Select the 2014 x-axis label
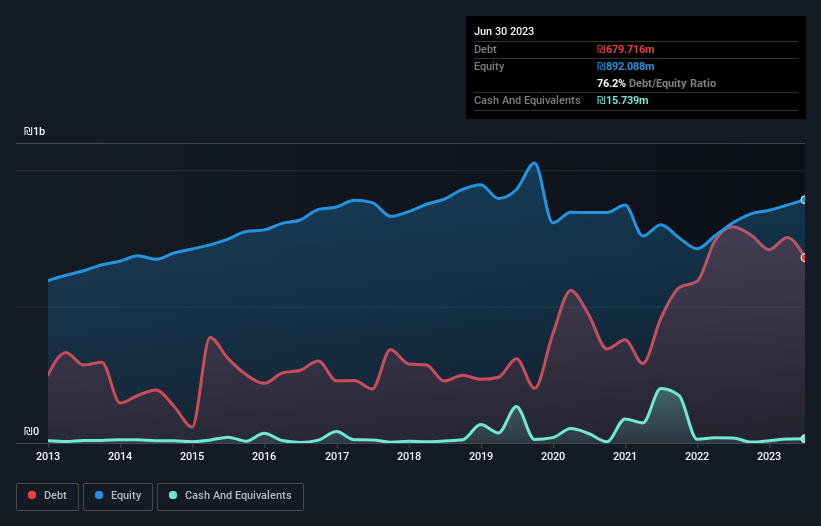 [120, 456]
